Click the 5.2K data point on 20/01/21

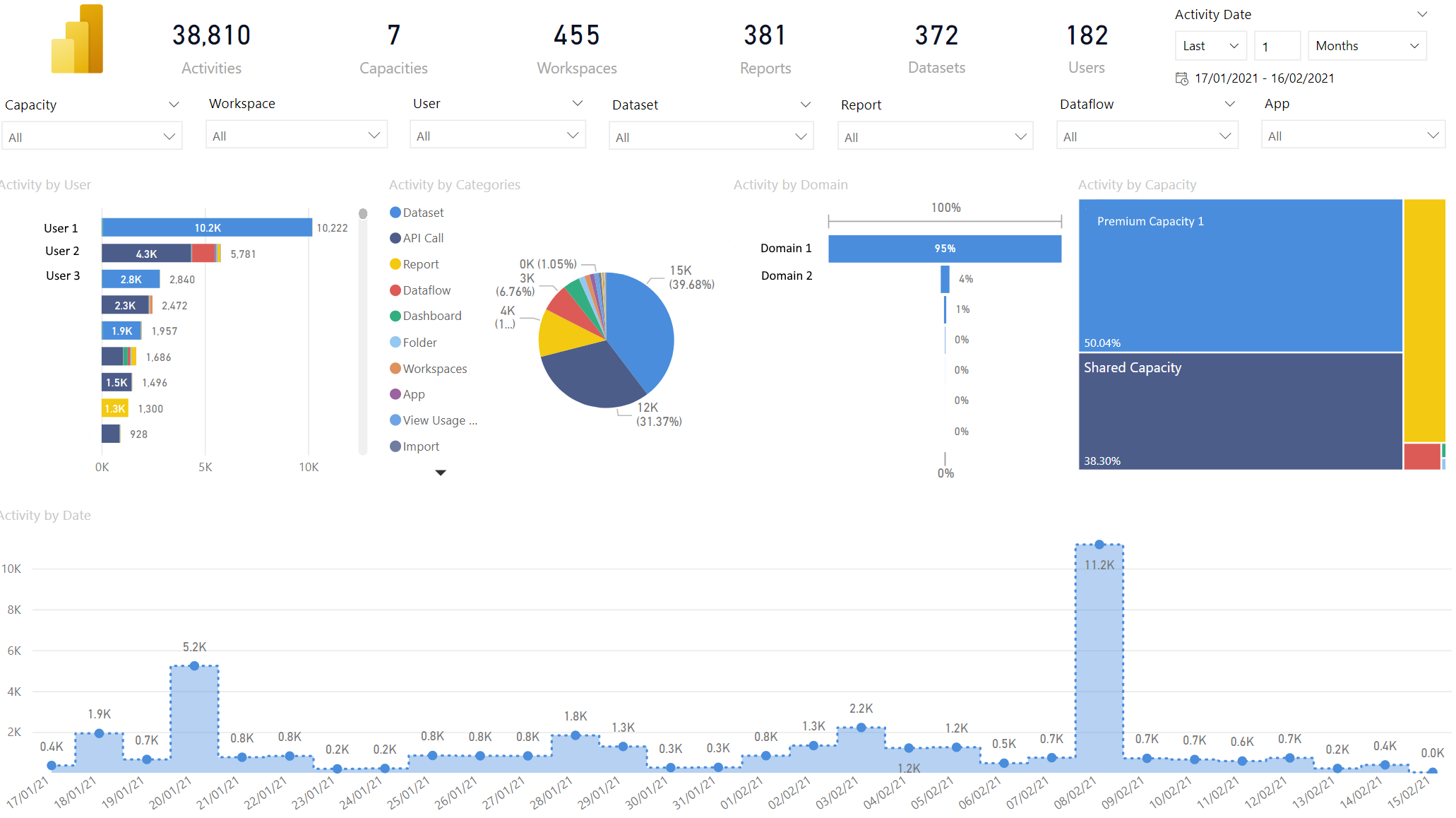pos(194,666)
